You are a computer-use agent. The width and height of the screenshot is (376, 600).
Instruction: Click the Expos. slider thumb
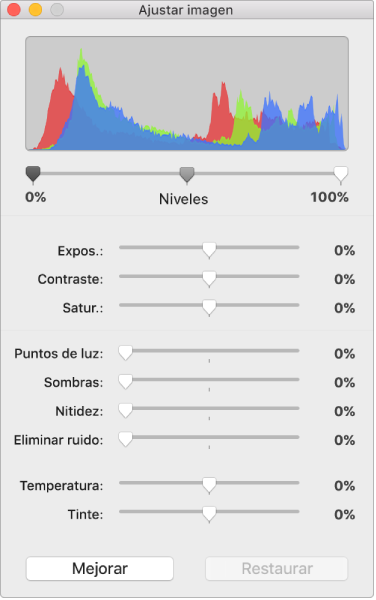tap(209, 249)
